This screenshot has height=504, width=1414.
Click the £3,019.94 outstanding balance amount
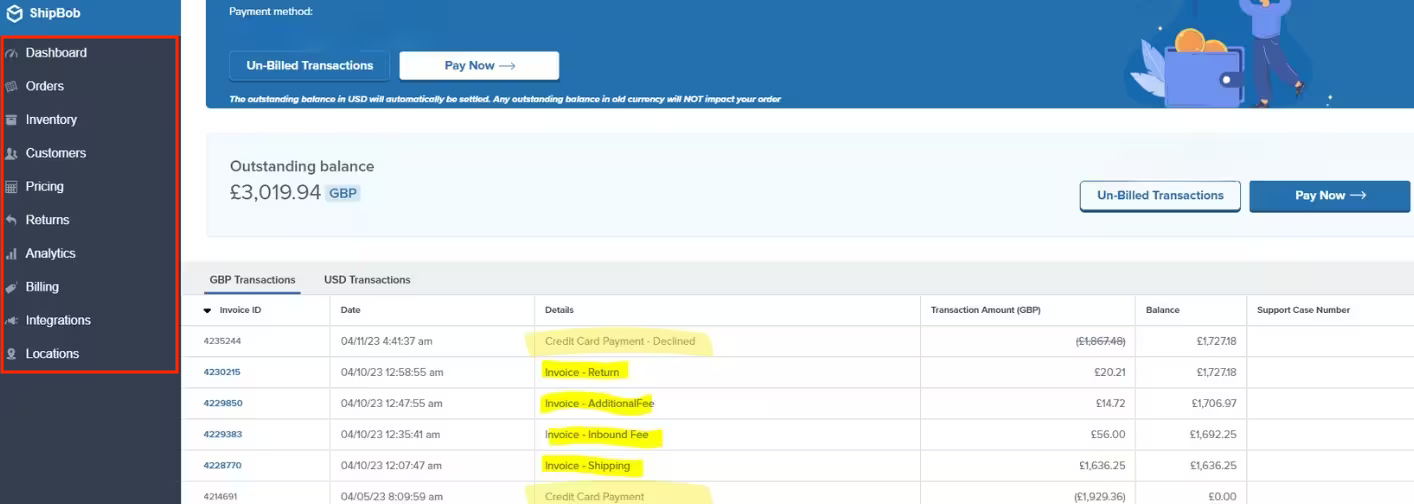275,192
